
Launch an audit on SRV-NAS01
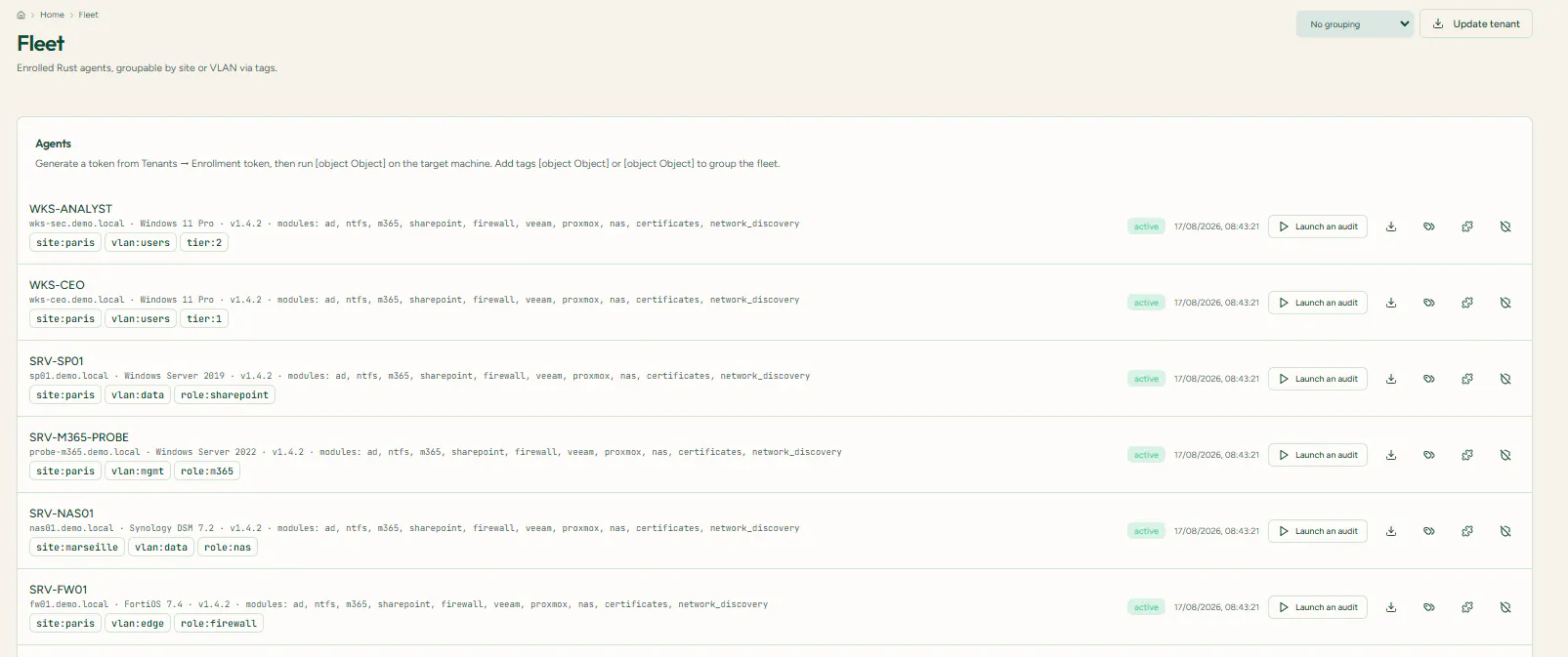pyautogui.click(x=1318, y=531)
